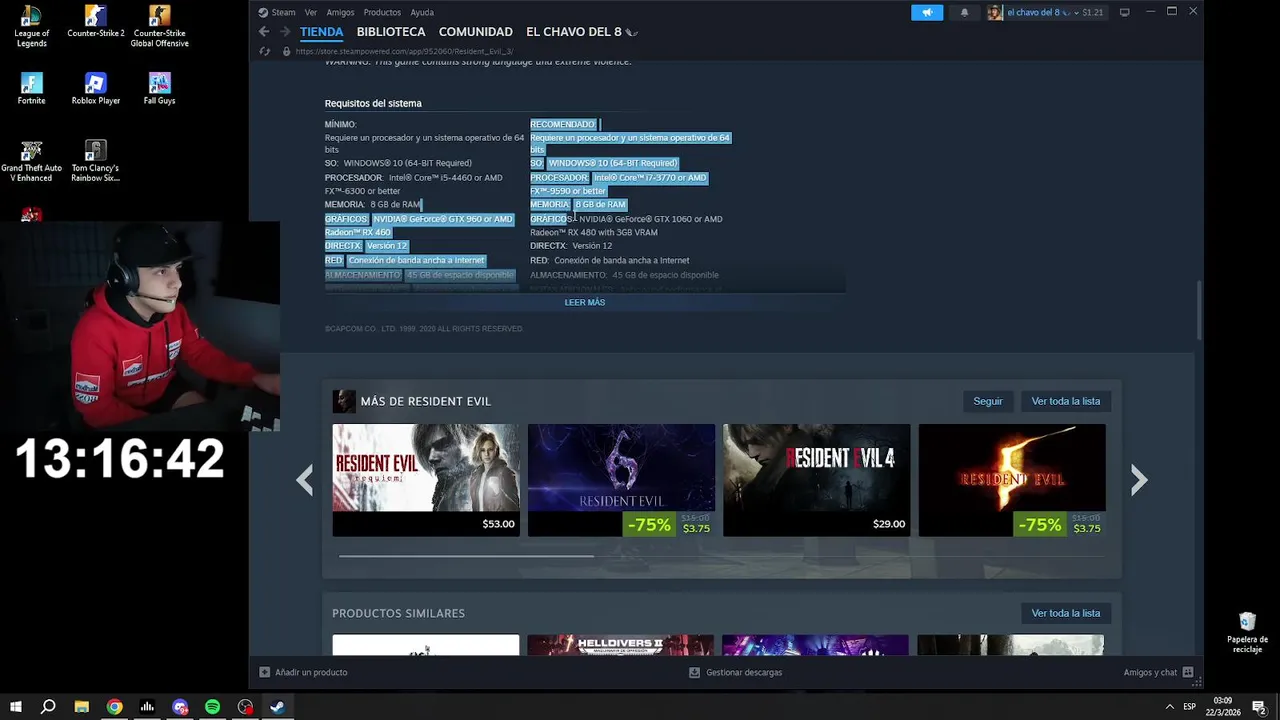Viewport: 1280px width, 720px height.
Task: Open the Windows Start menu
Action: (16, 707)
